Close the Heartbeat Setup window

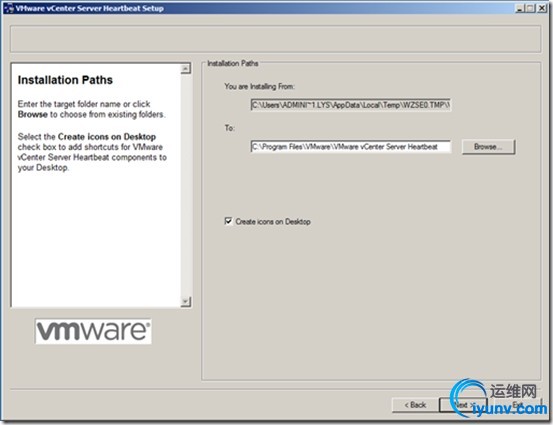click(x=542, y=8)
